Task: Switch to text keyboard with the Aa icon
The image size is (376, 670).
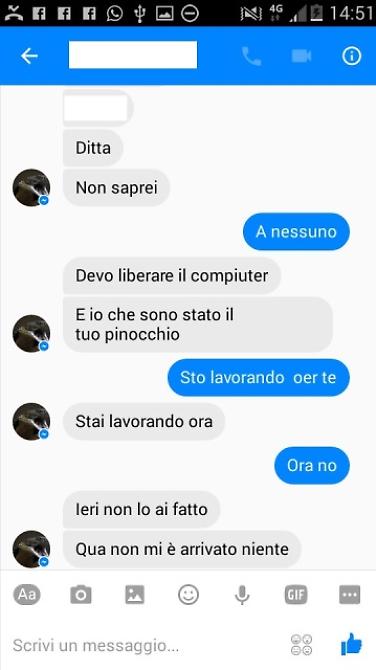Action: (x=27, y=594)
